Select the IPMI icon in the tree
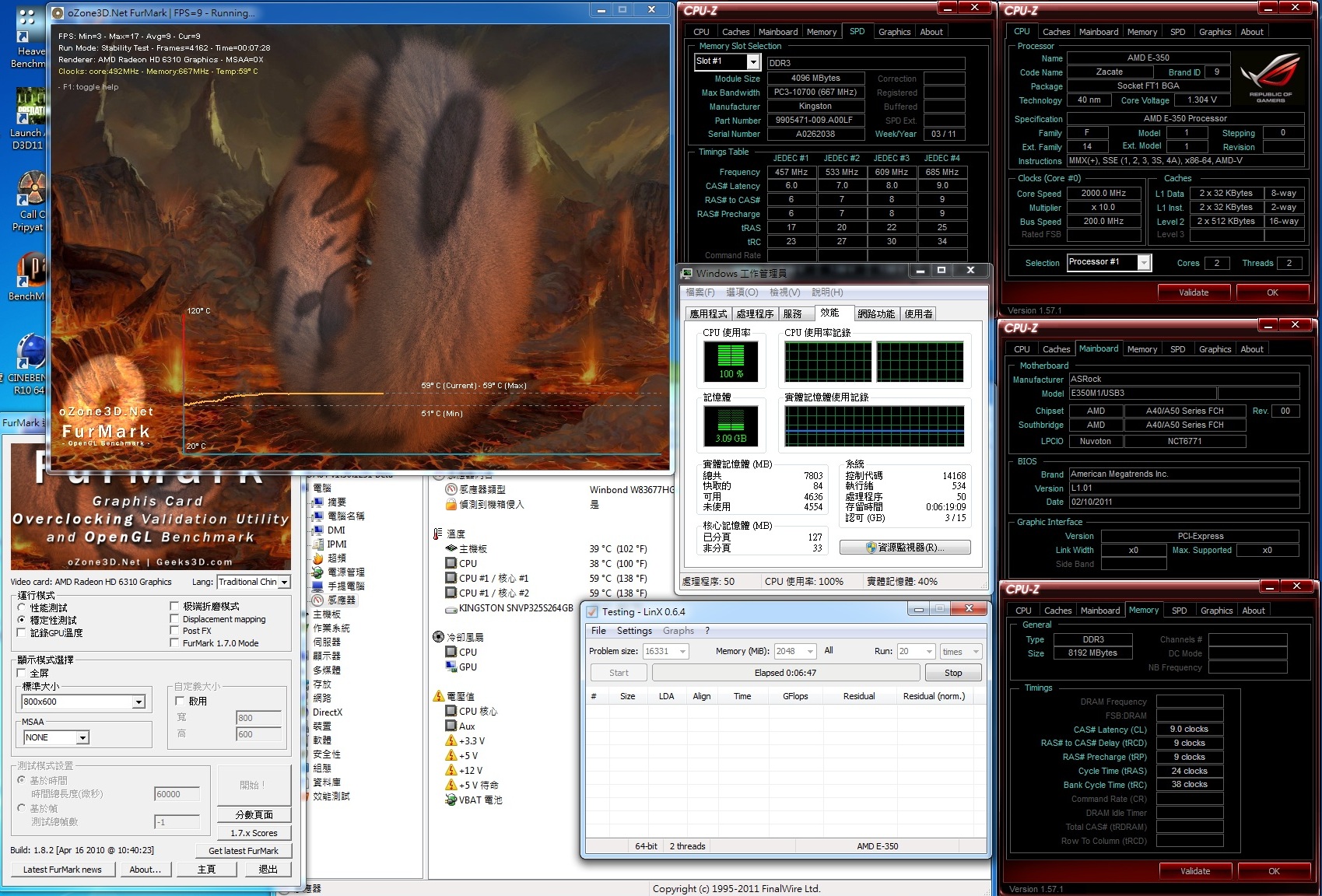 [317, 544]
